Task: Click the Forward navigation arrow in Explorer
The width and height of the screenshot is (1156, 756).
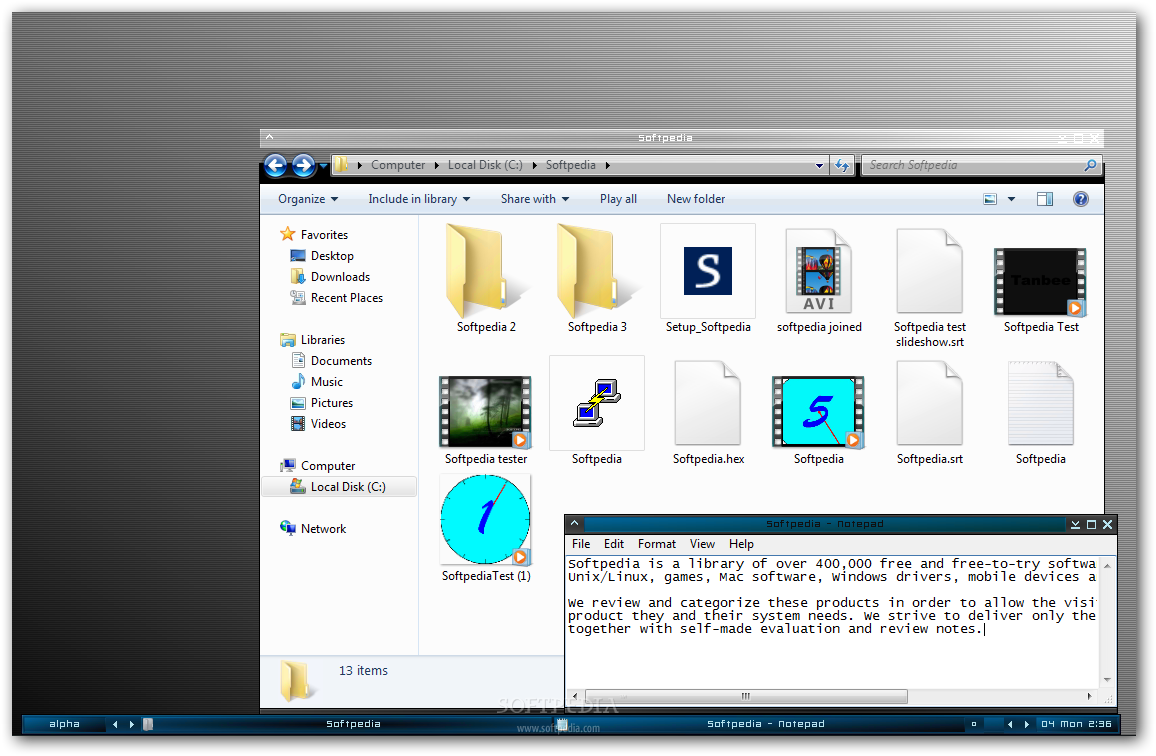Action: pyautogui.click(x=304, y=166)
